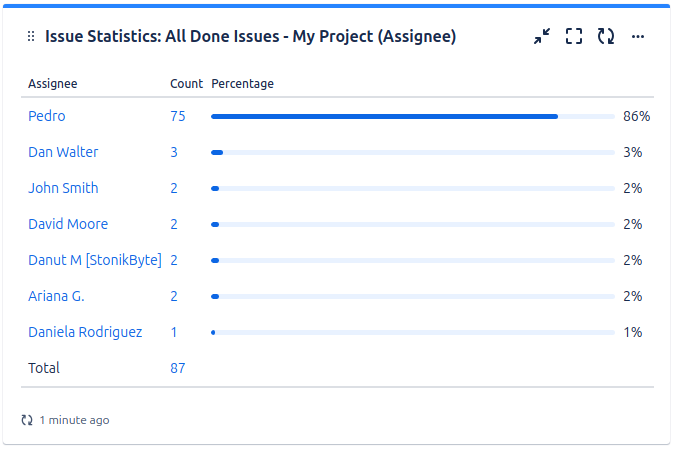
Task: Open assignee Pedro link
Action: click(46, 116)
